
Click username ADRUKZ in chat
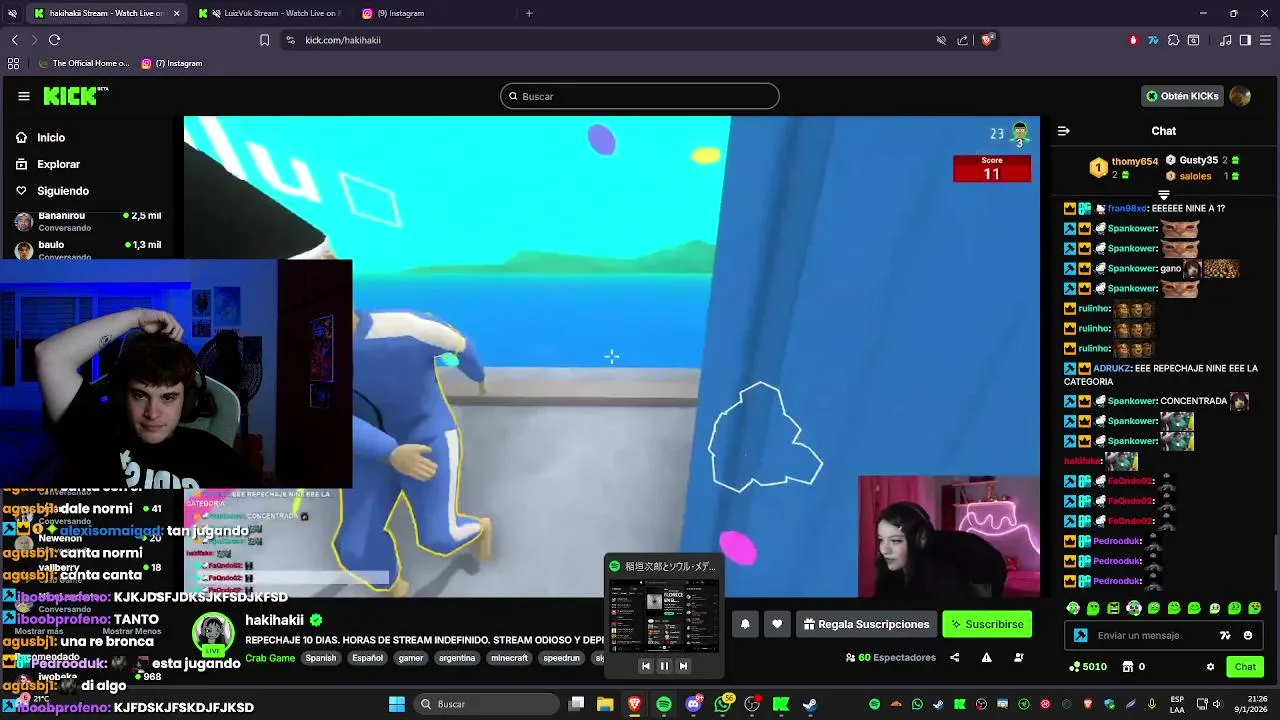[x=1111, y=368]
